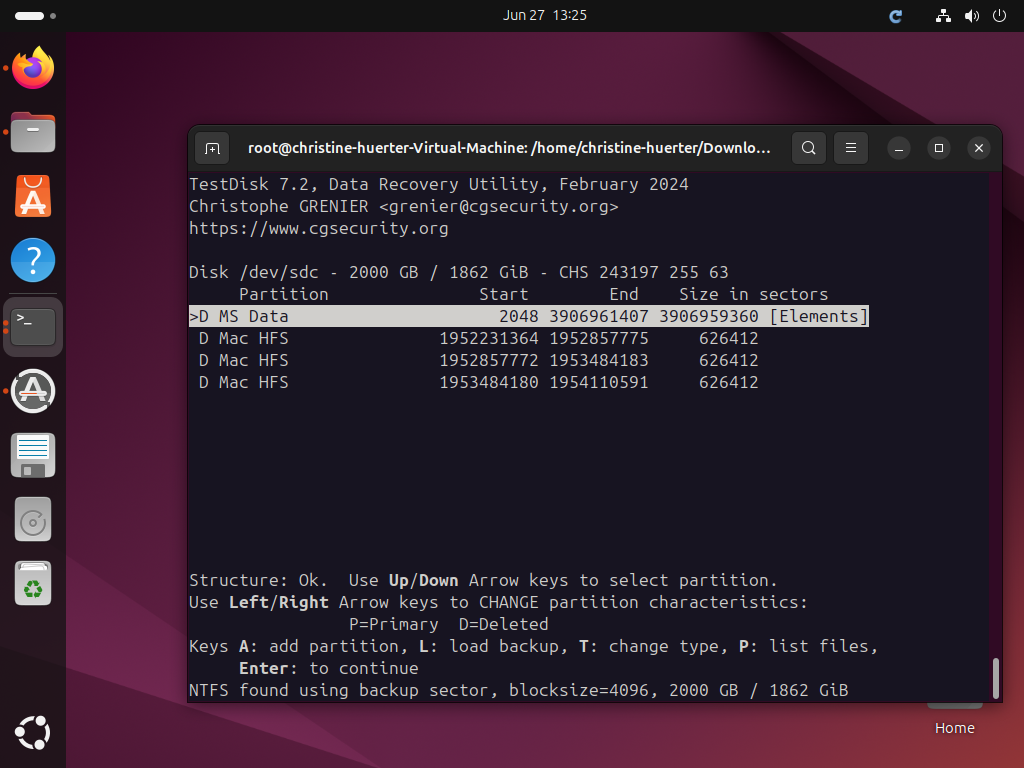Click the terminal window title text
This screenshot has width=1024, height=768.
509,148
